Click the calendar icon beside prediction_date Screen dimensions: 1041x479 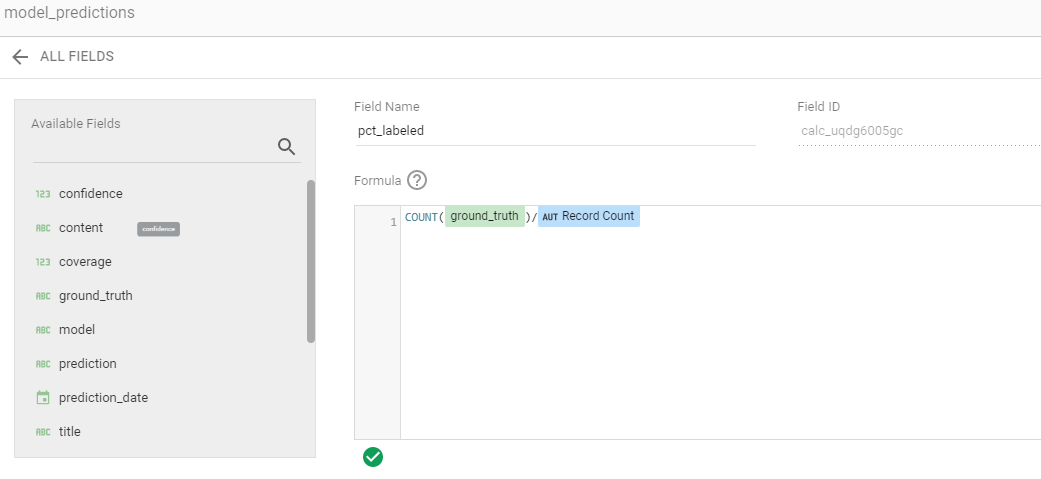tap(43, 398)
